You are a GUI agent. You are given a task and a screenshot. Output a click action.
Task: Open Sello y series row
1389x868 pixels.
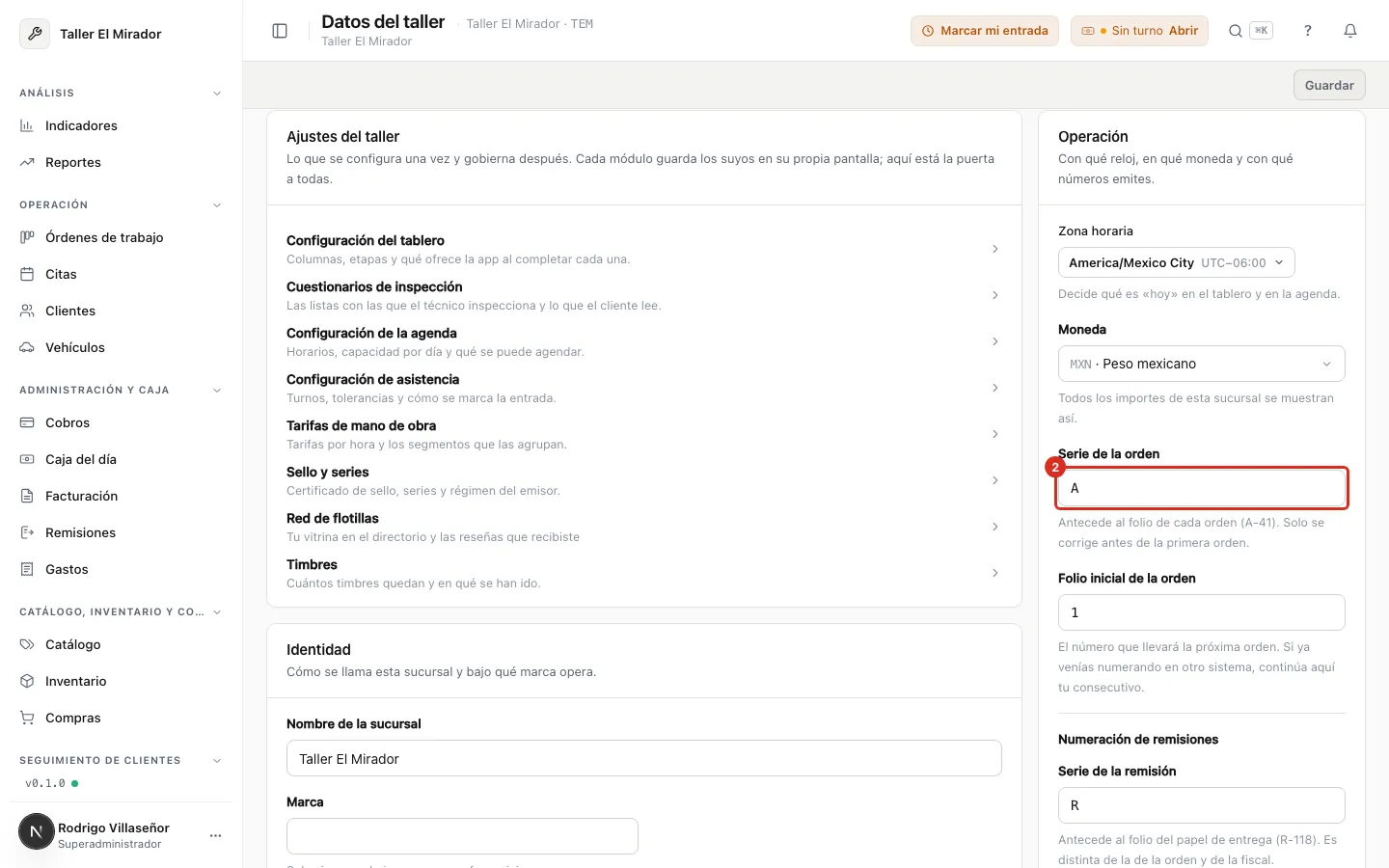pos(643,480)
